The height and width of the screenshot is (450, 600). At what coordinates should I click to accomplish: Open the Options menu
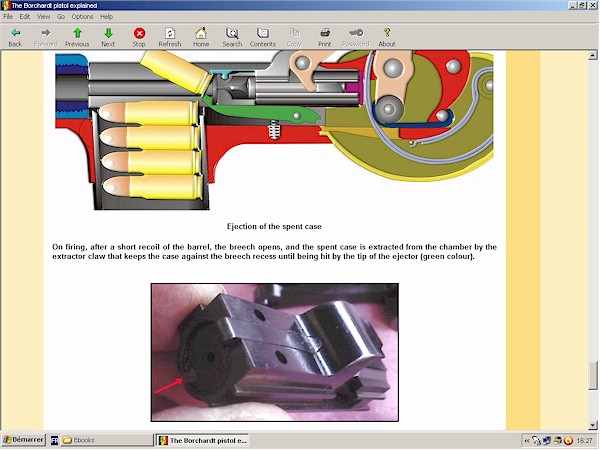point(82,16)
